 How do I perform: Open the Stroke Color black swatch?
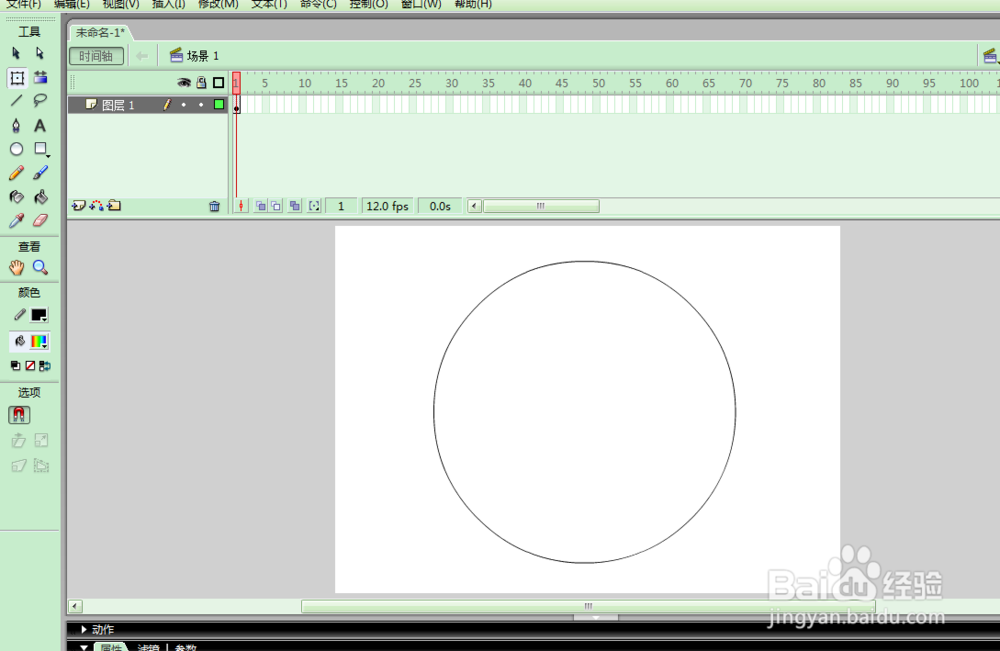point(39,315)
